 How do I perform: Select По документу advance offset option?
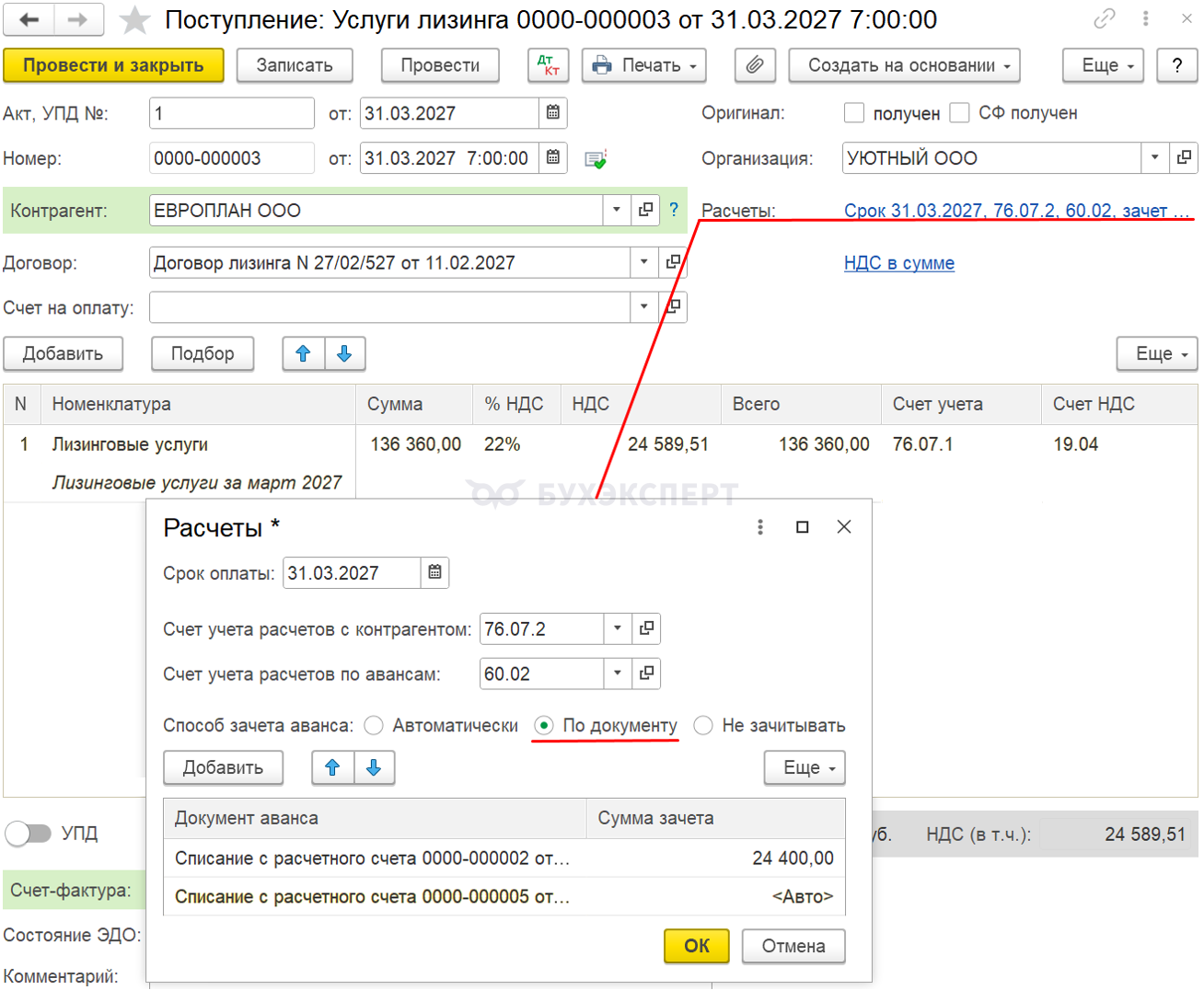click(544, 725)
